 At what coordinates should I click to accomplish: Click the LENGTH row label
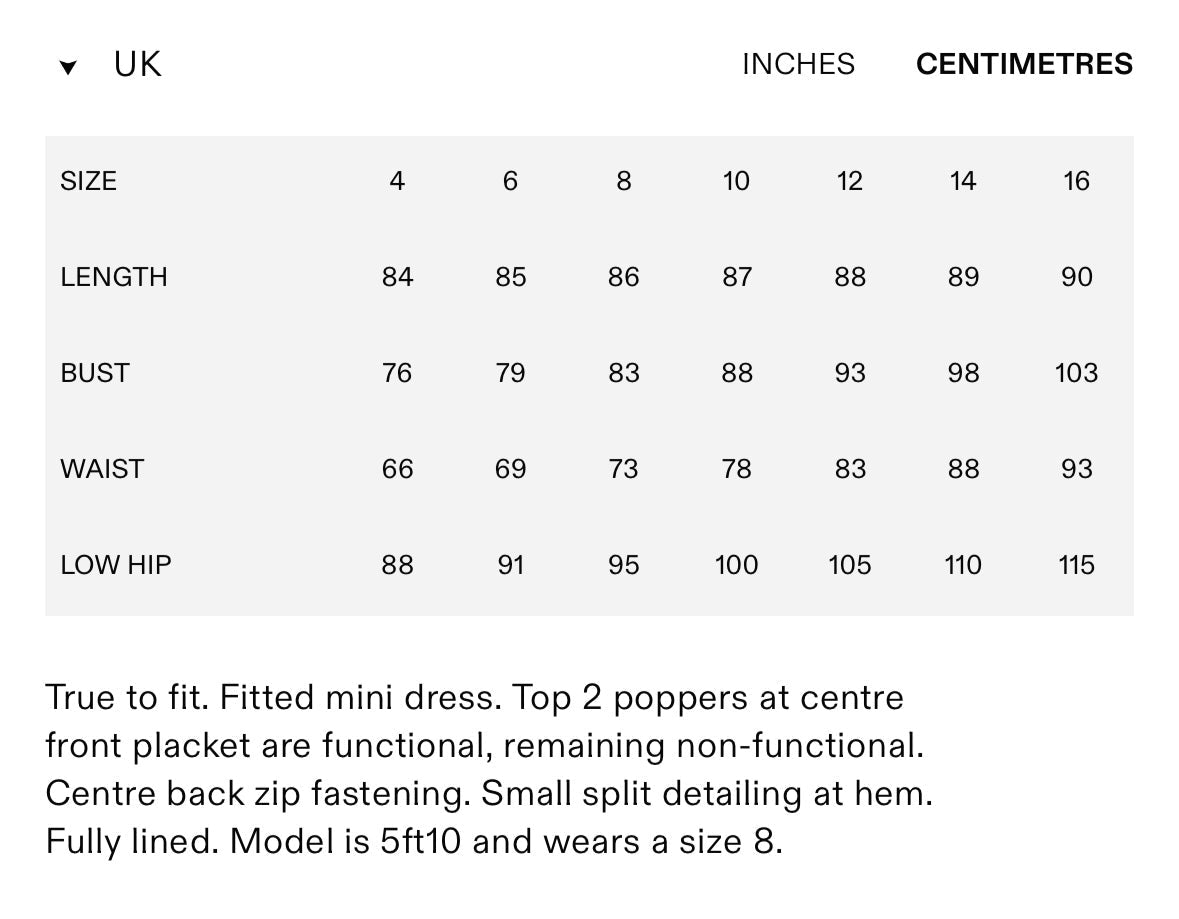[113, 277]
